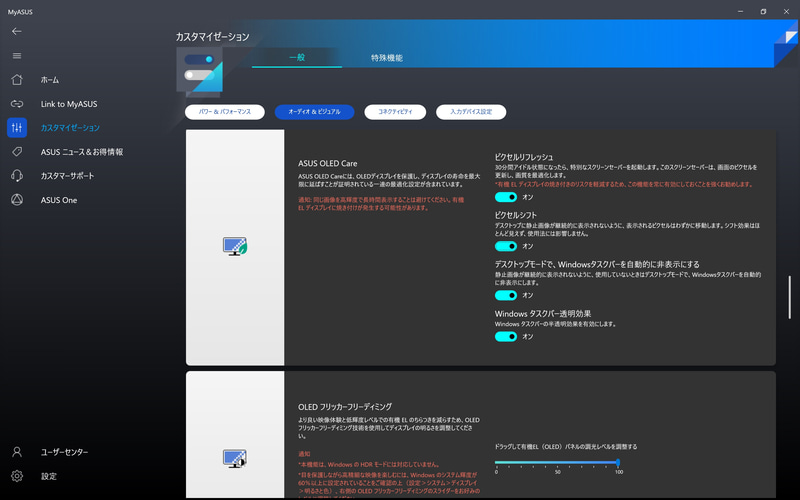
Task: Toggle auto-hide Windows taskbar switch
Action: tap(506, 295)
